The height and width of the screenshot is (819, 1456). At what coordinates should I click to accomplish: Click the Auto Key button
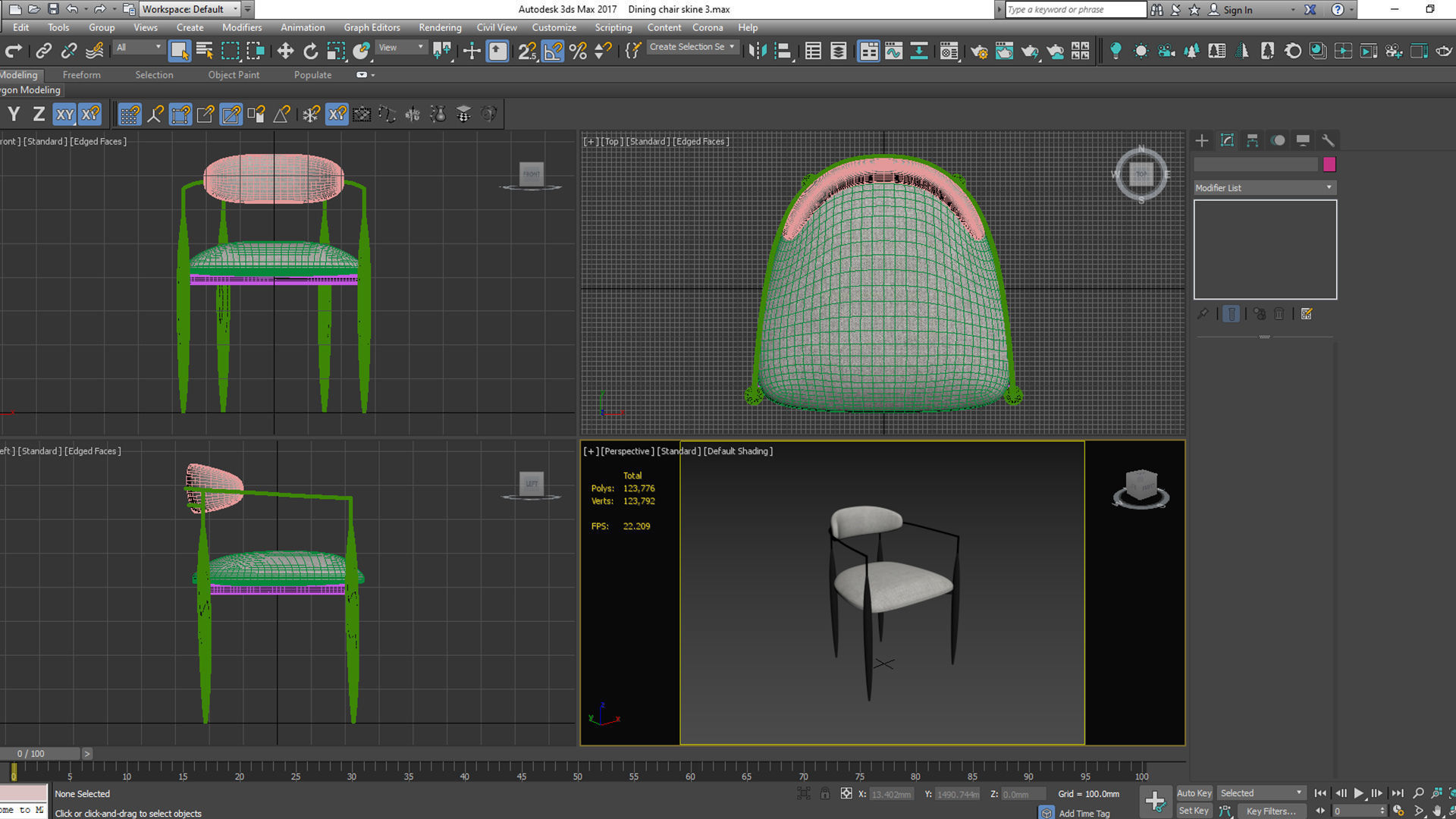(x=1194, y=793)
